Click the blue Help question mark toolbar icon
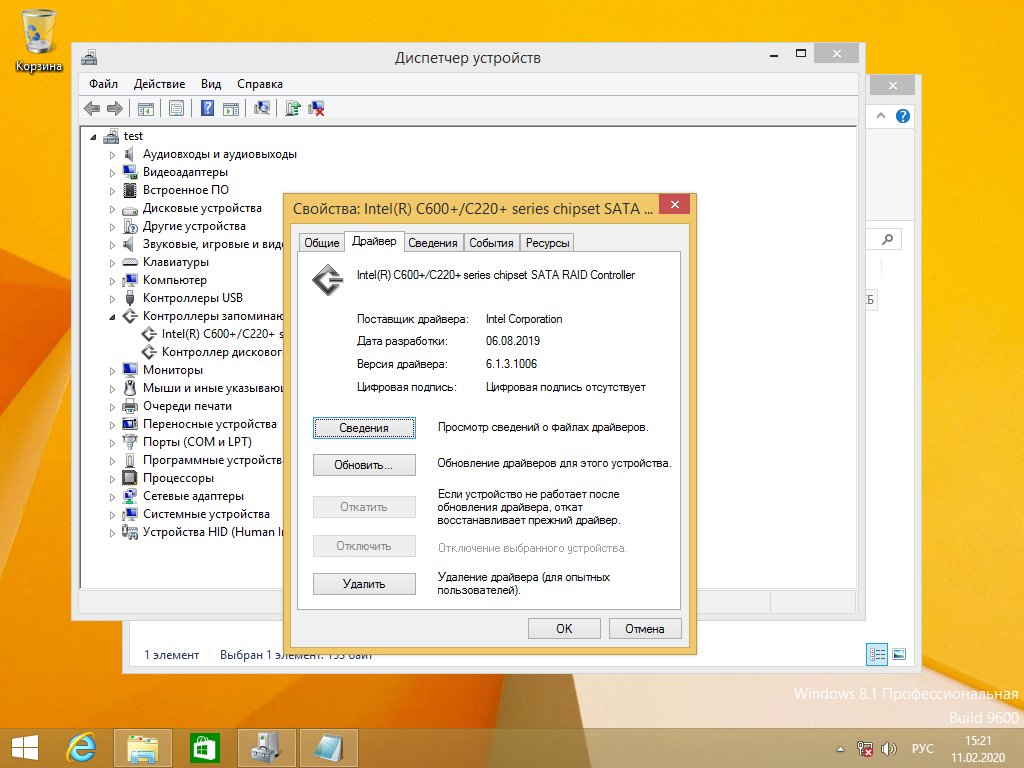1024x768 pixels. coord(207,108)
